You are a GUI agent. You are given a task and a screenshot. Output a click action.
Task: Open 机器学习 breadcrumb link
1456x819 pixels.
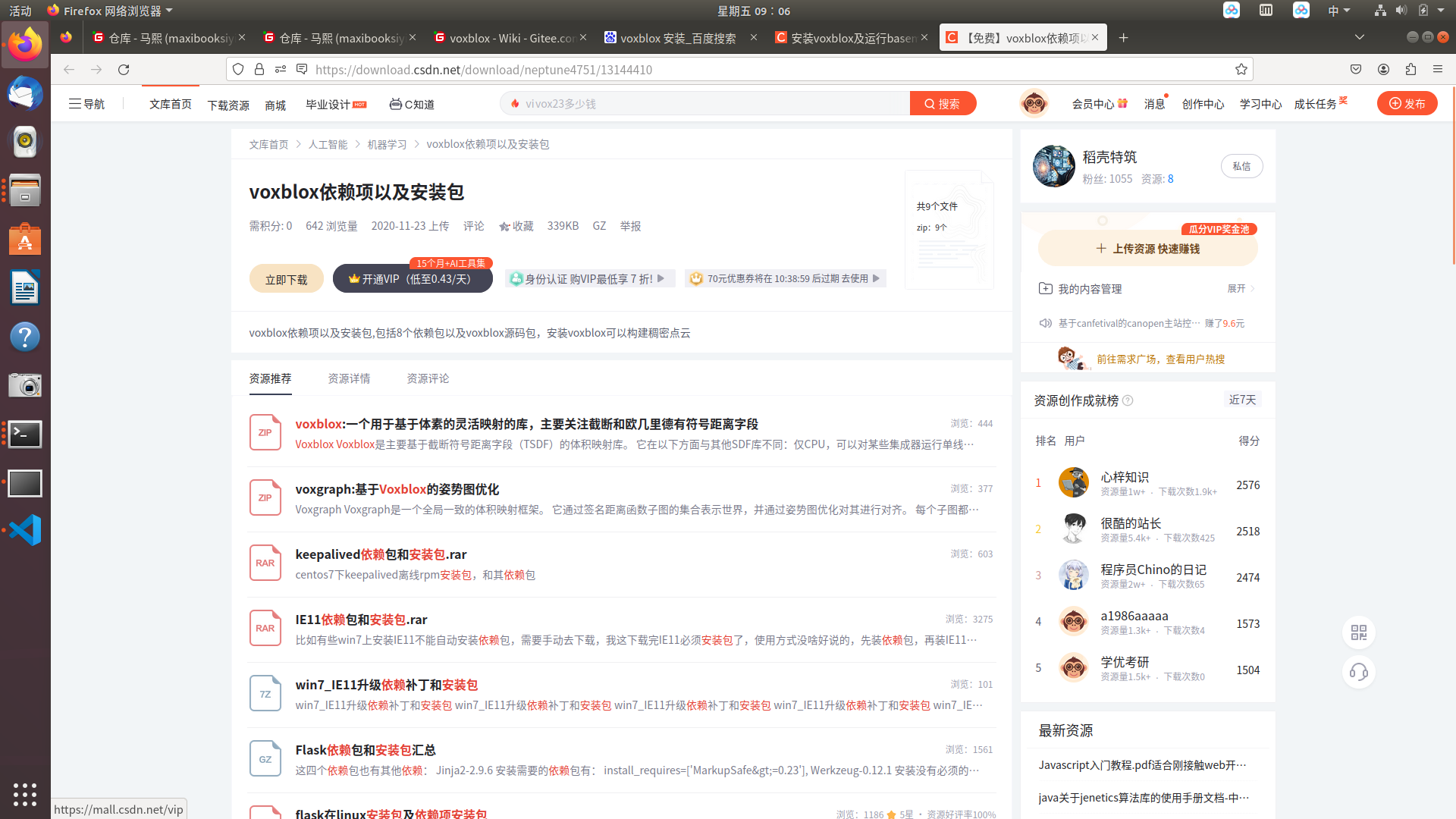click(x=387, y=144)
